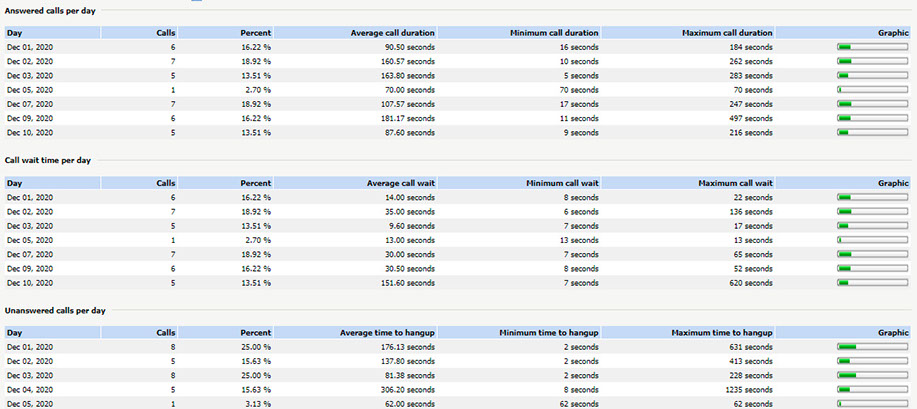
Task: Click the Maximum time to hangup header
Action: pyautogui.click(x=722, y=333)
